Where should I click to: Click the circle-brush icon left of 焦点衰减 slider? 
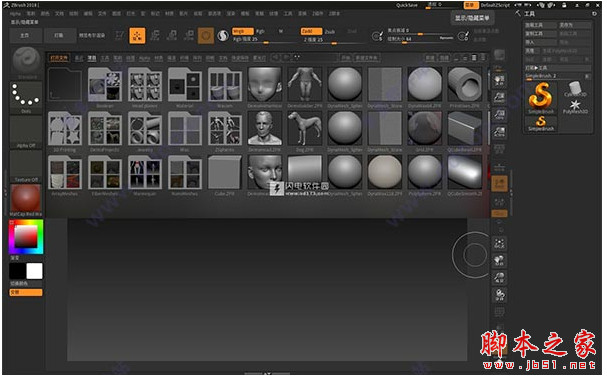[377, 36]
